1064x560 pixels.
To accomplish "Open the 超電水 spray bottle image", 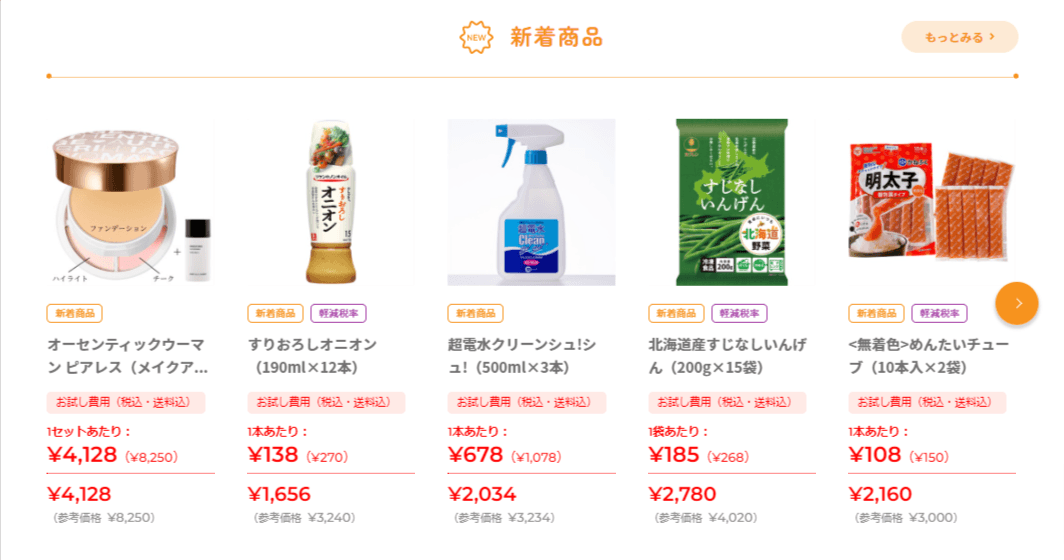I will pyautogui.click(x=531, y=204).
